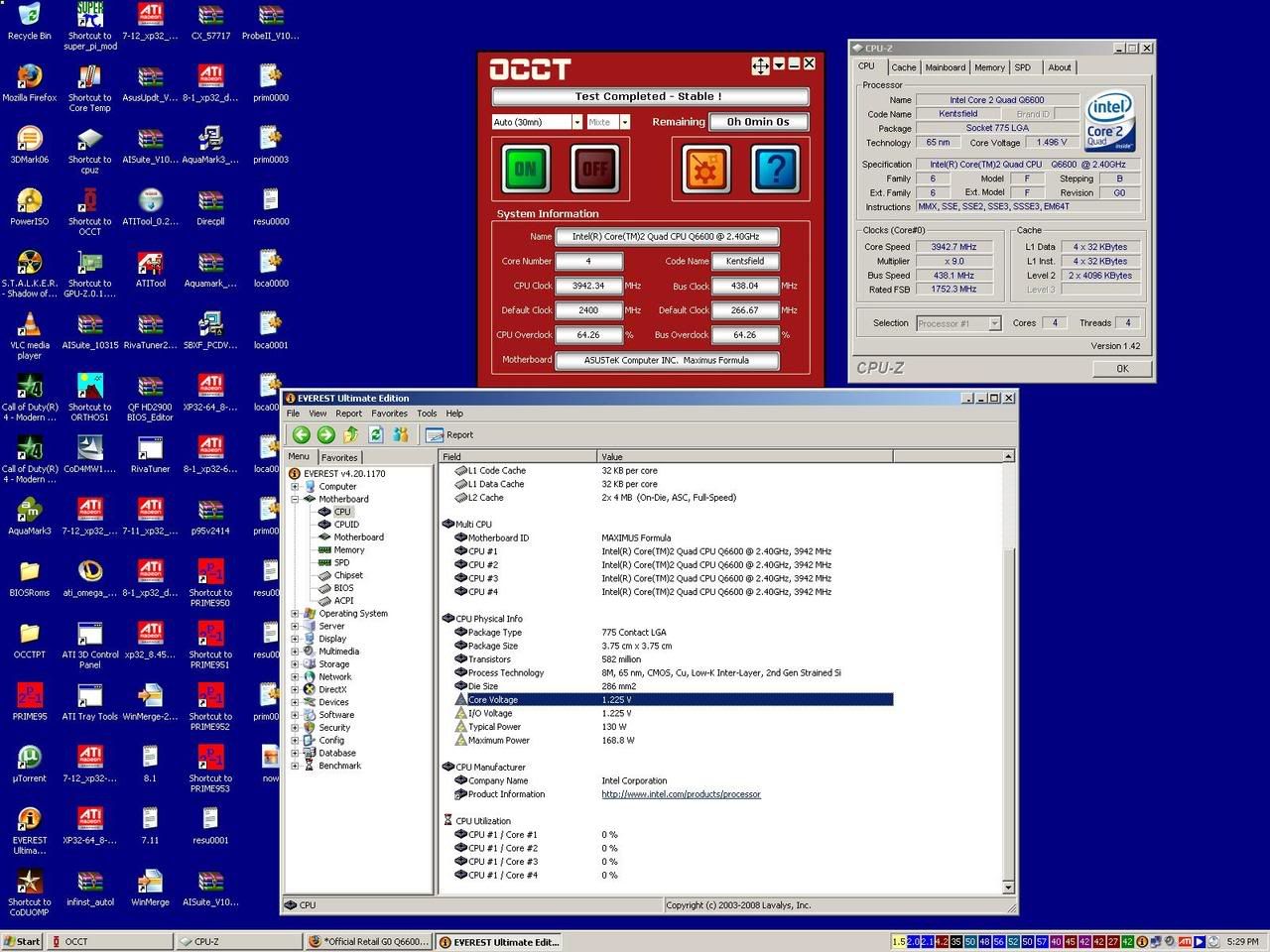Open the View menu in EVEREST
The height and width of the screenshot is (952, 1270).
tap(317, 414)
